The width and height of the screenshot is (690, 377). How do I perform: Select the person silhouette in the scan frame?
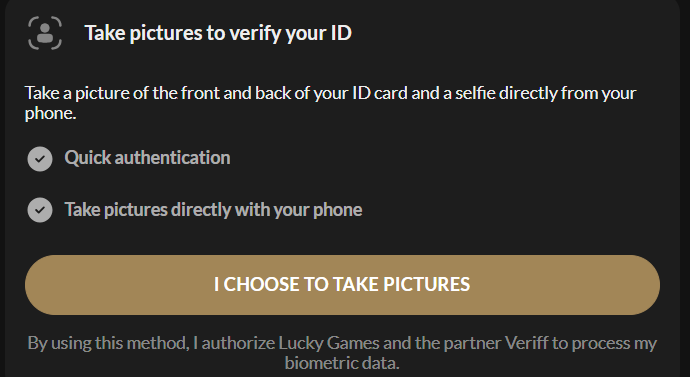[x=45, y=33]
